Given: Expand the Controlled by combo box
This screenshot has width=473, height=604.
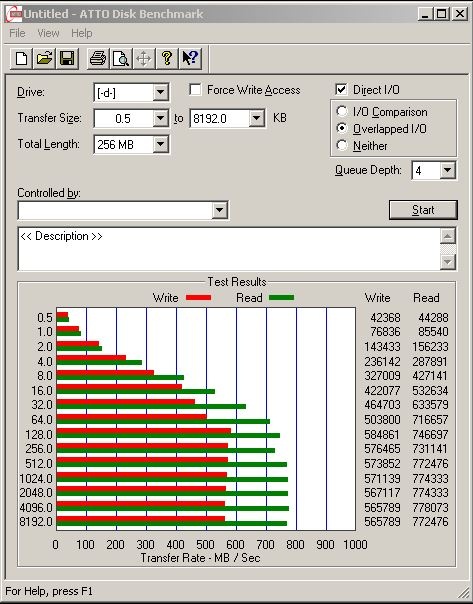Looking at the screenshot, I should pyautogui.click(x=219, y=210).
